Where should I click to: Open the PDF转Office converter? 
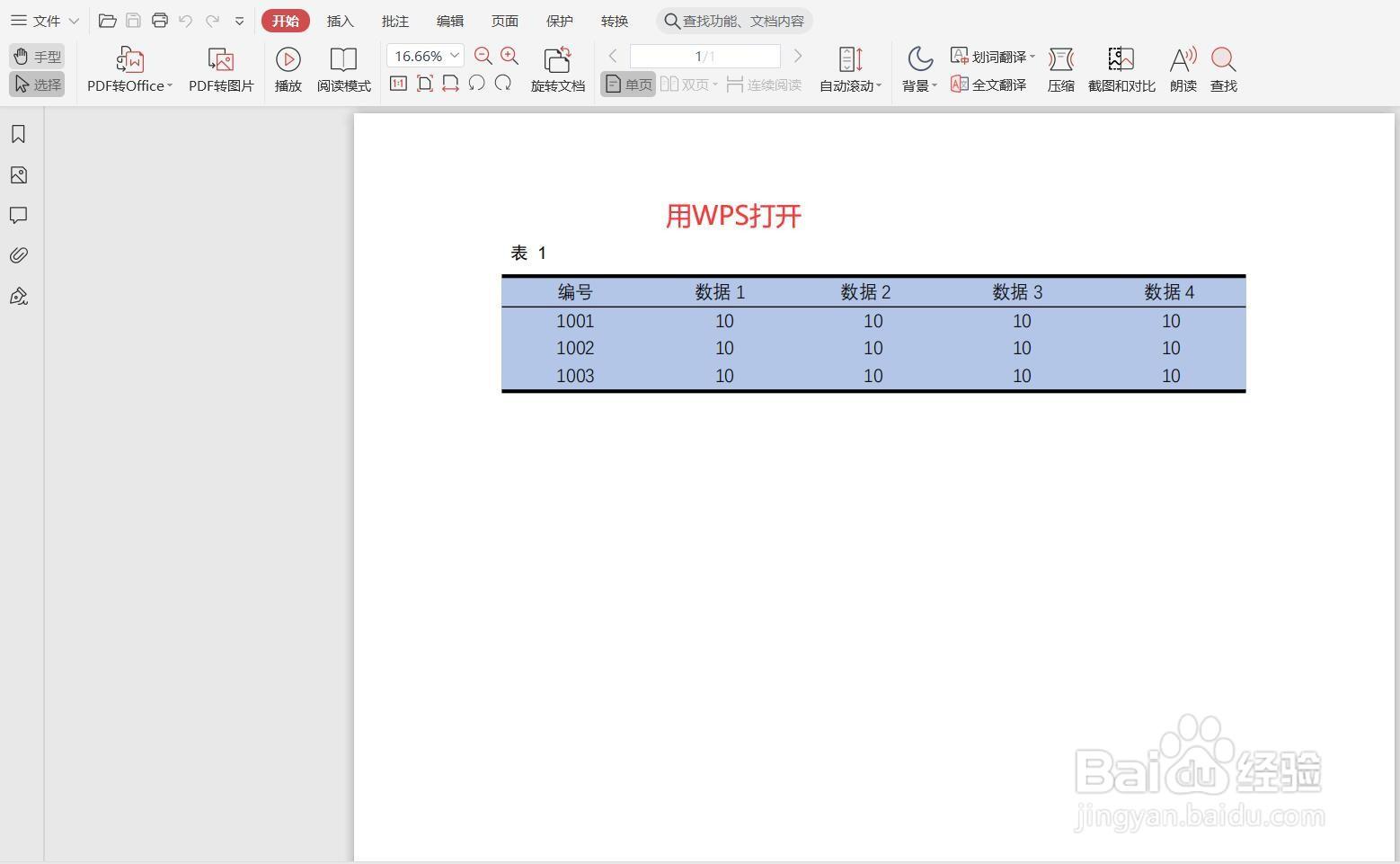[129, 70]
